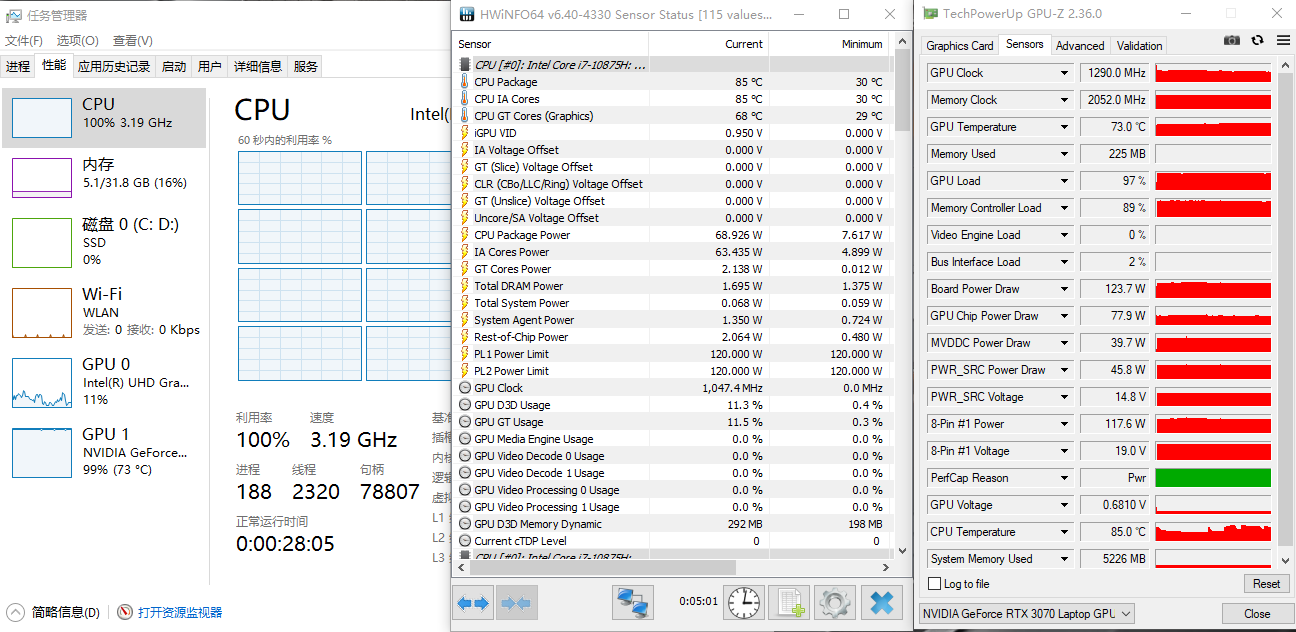Open NVIDIA GeForce RTX 3070 GPU selector
Image resolution: width=1296 pixels, height=632 pixels.
click(x=1026, y=614)
